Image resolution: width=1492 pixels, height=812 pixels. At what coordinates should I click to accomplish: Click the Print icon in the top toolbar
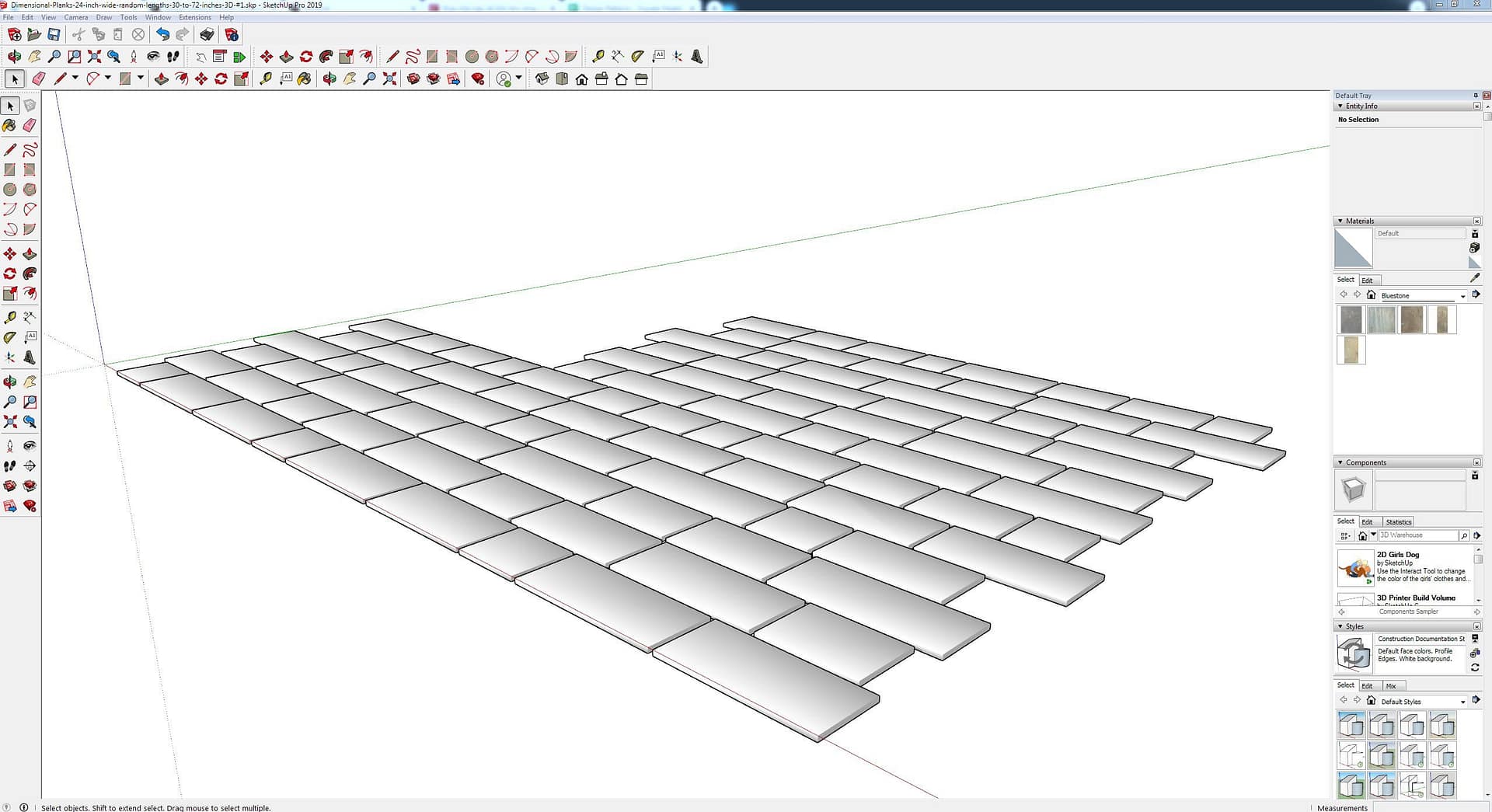[207, 34]
